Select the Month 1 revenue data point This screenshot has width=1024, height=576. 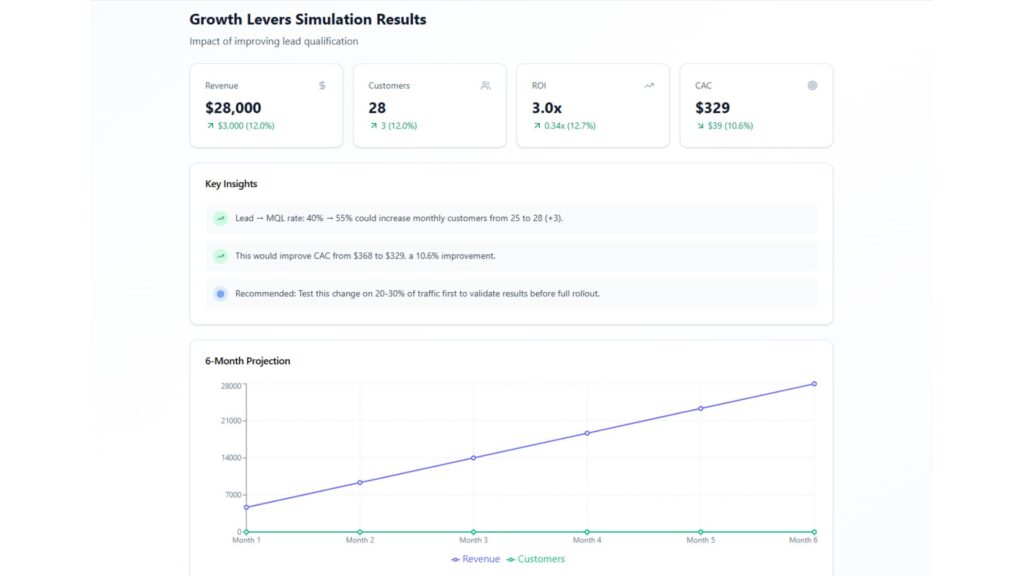[246, 507]
